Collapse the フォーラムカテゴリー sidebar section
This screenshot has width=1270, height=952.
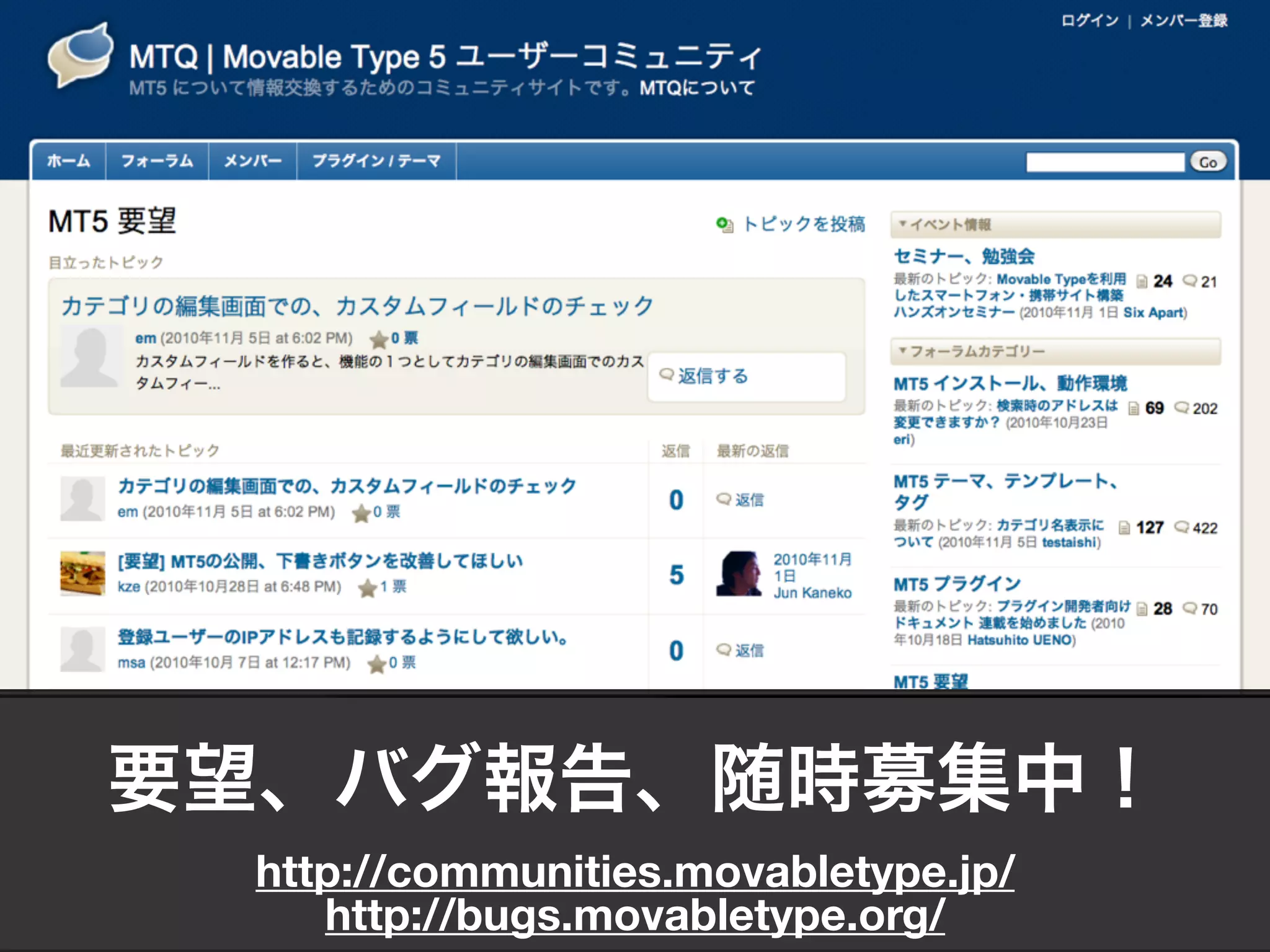click(1055, 351)
